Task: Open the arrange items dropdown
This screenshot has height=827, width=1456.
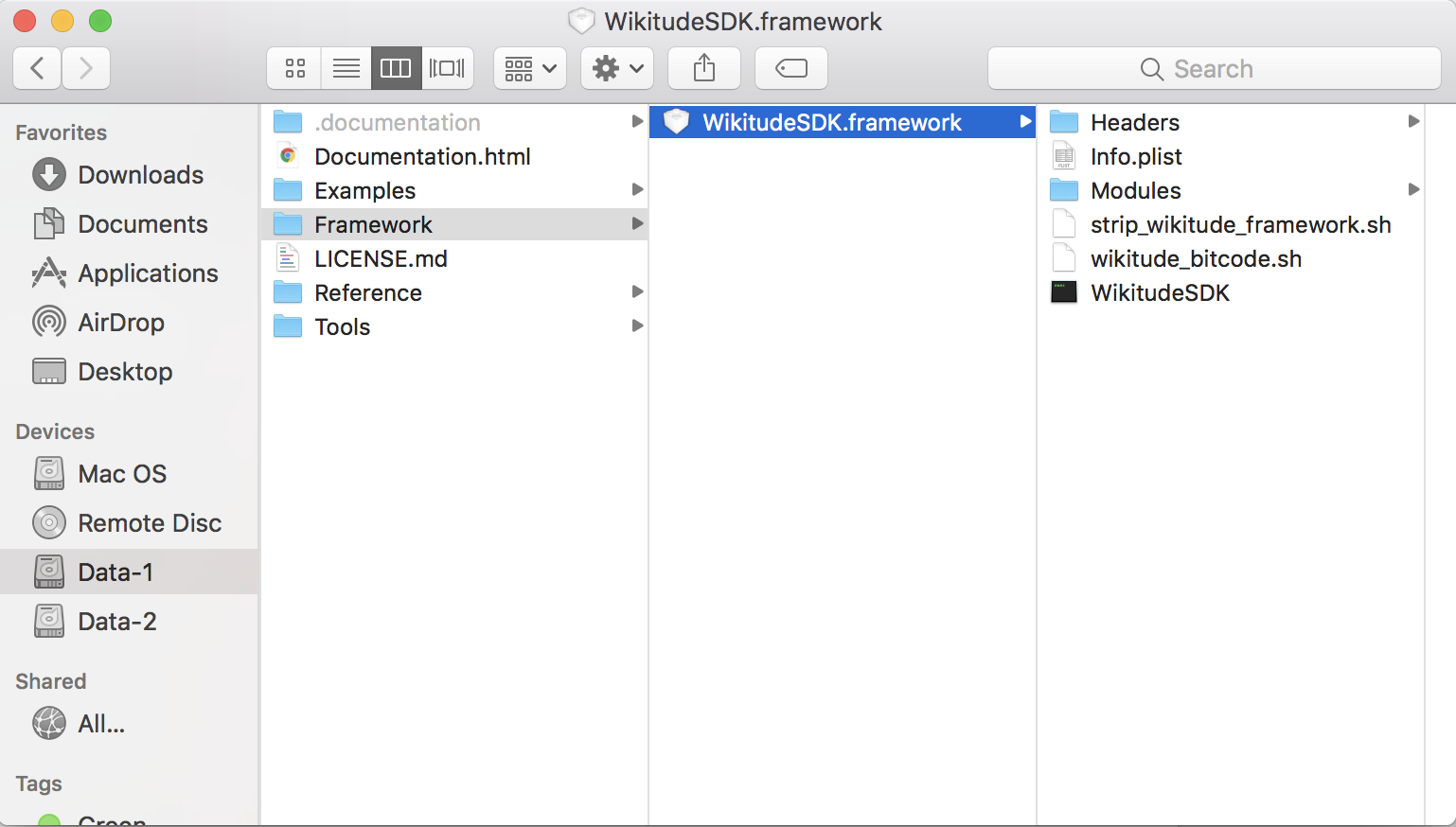Action: point(530,68)
